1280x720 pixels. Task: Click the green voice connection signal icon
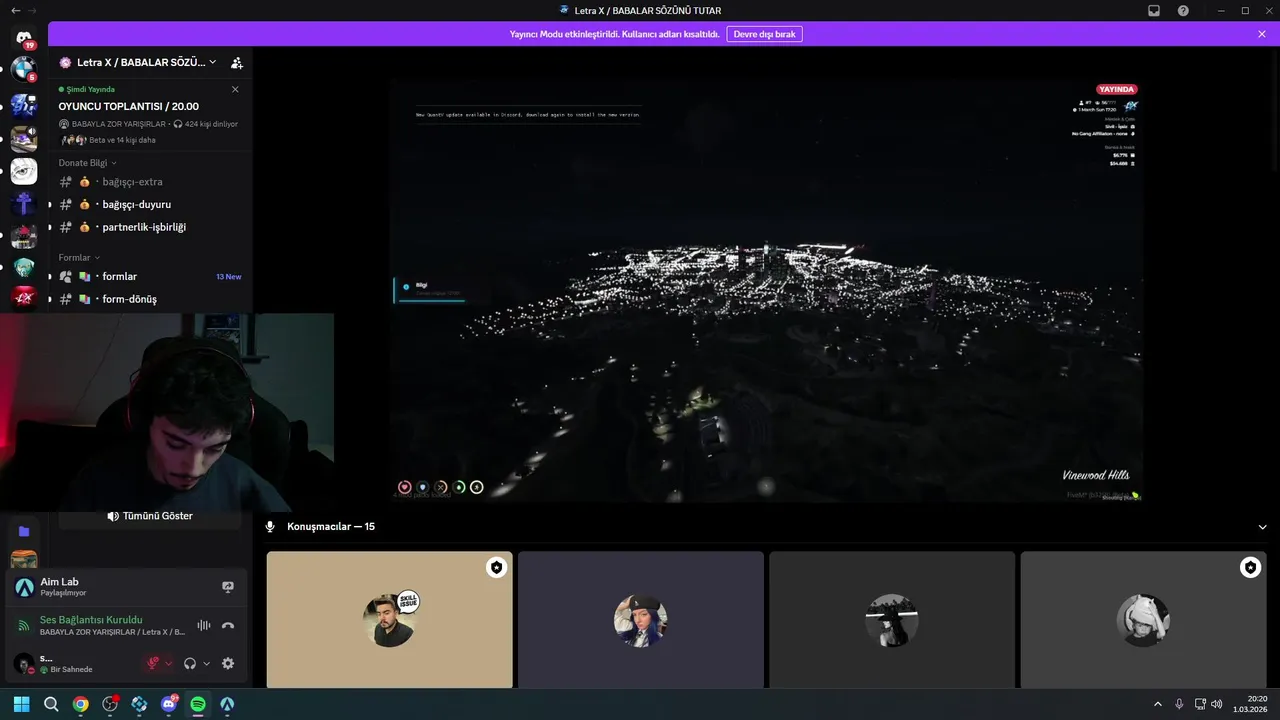coord(24,625)
